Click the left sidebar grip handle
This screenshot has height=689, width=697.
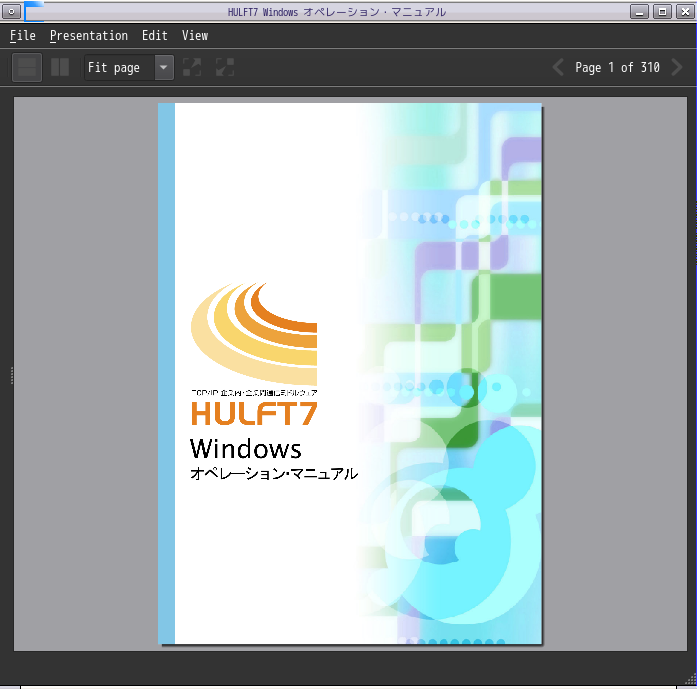click(x=12, y=376)
